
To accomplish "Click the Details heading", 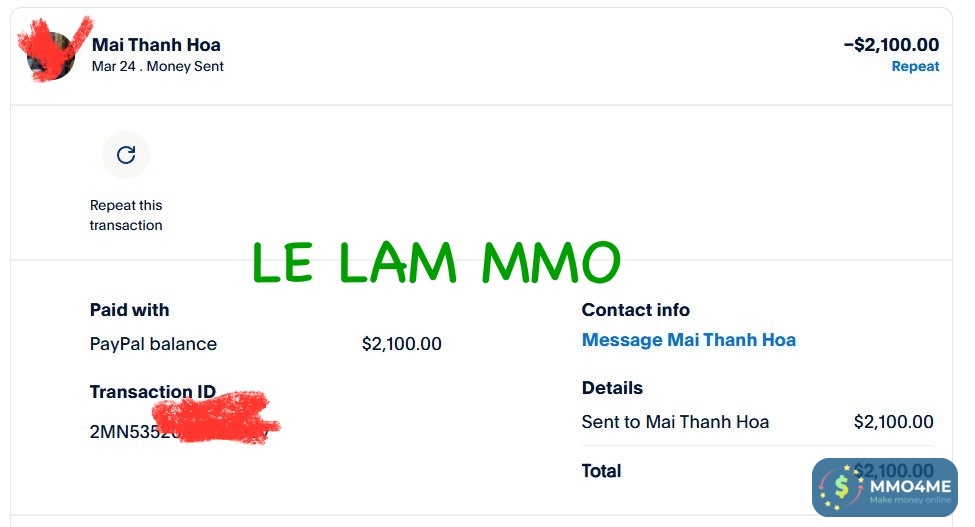I will point(612,388).
